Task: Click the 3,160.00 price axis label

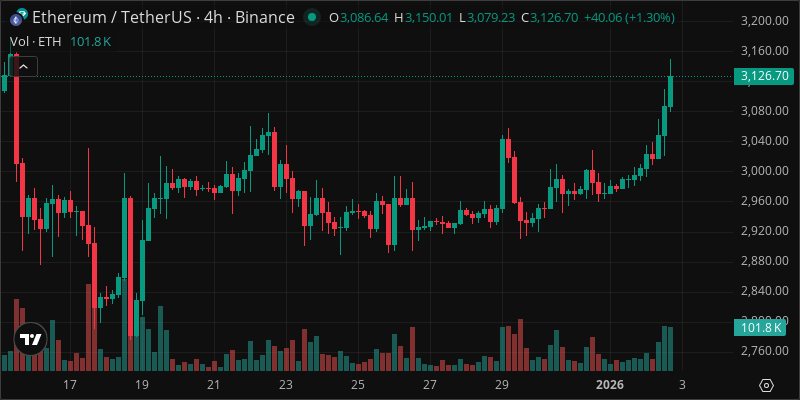Action: [x=764, y=51]
